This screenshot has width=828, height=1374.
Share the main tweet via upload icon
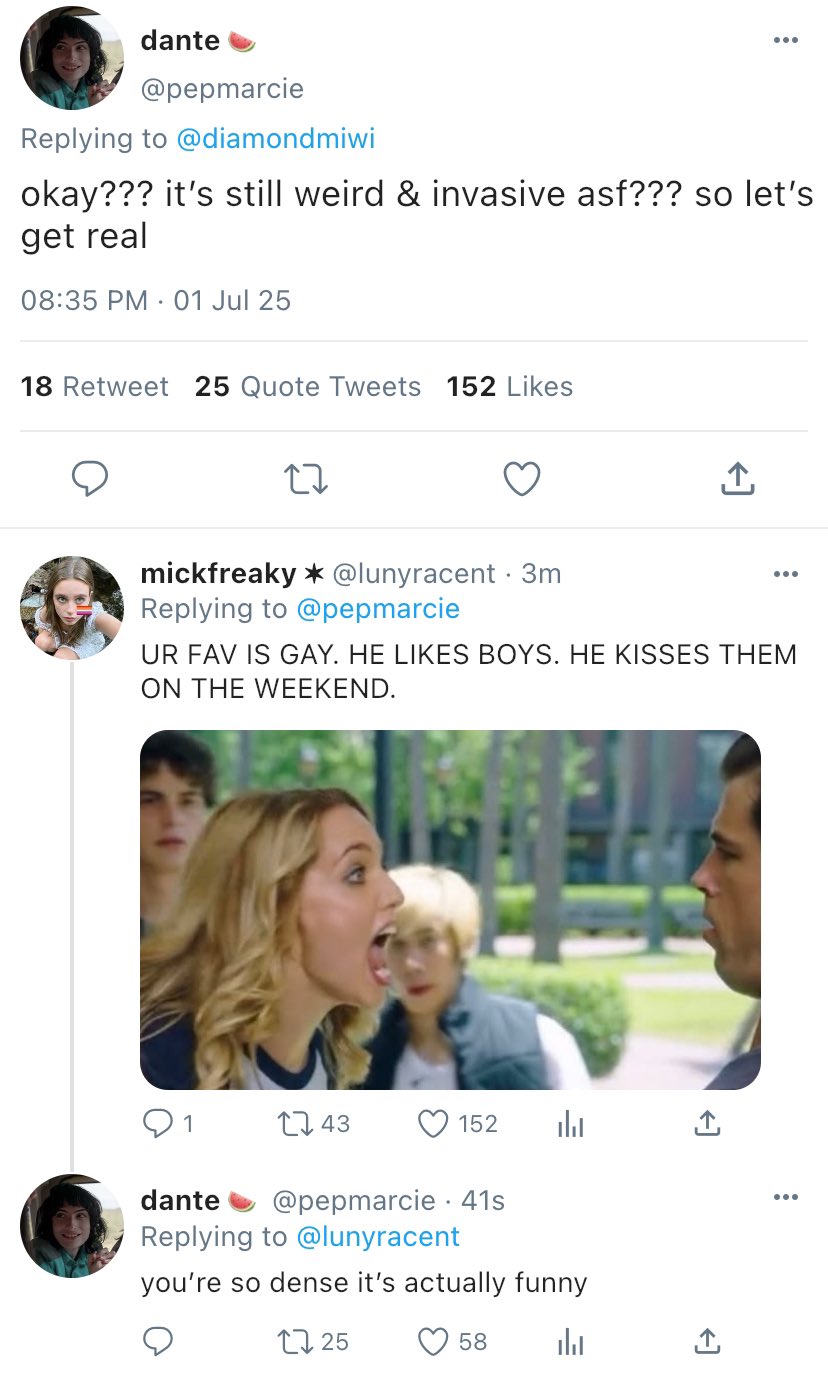[x=737, y=479]
